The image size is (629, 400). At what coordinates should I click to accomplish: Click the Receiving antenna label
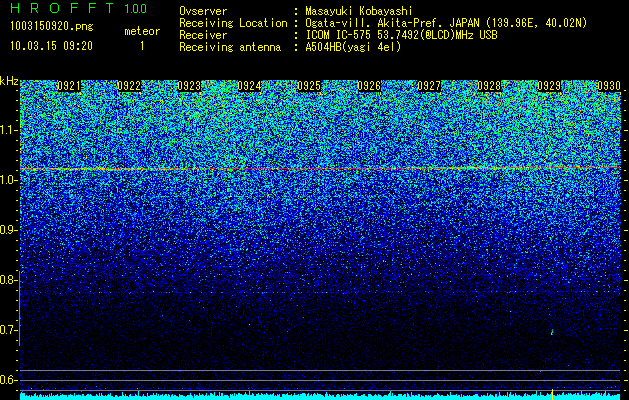[x=230, y=47]
